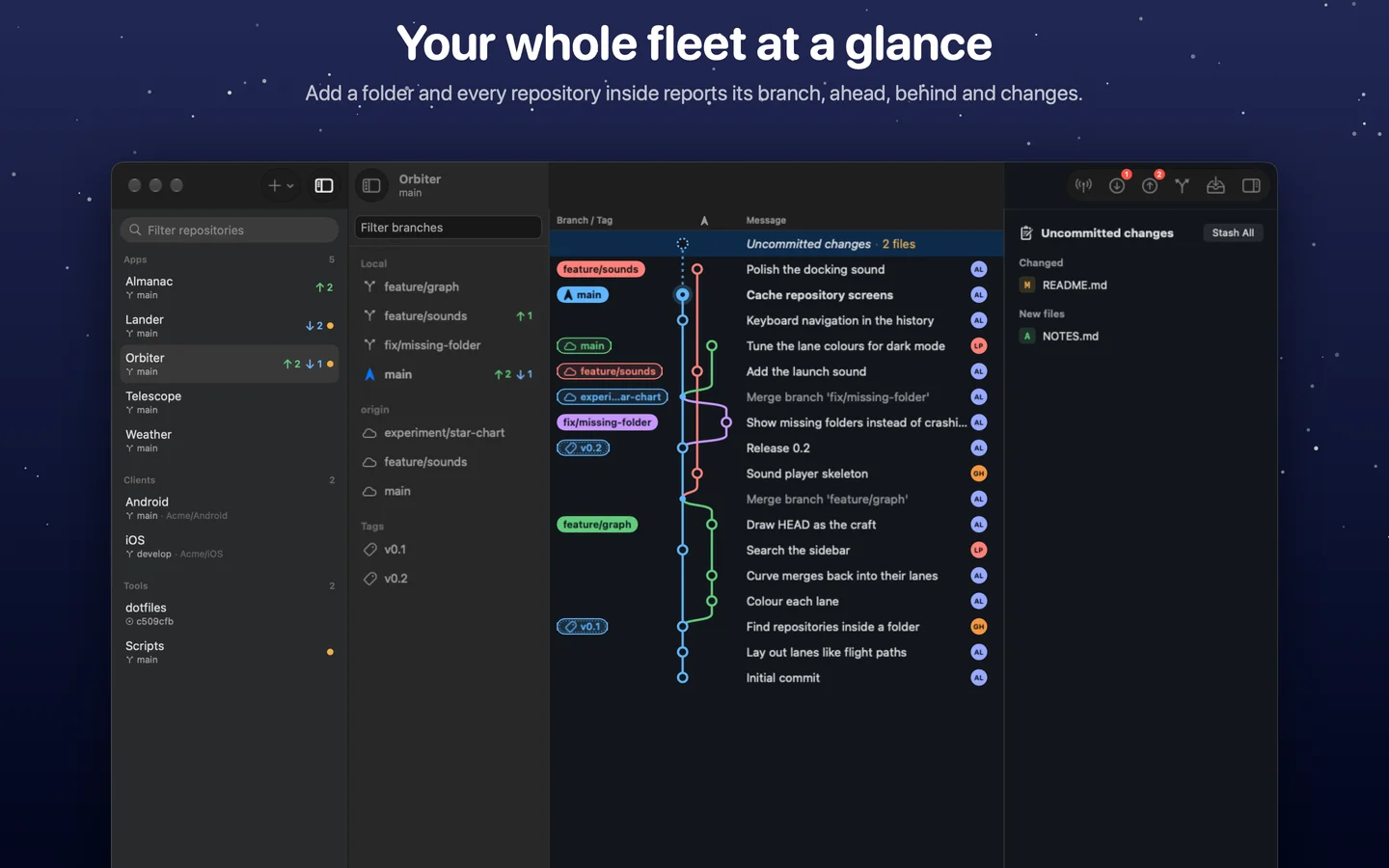Open the Telescope repository
The image size is (1389, 868).
click(230, 402)
